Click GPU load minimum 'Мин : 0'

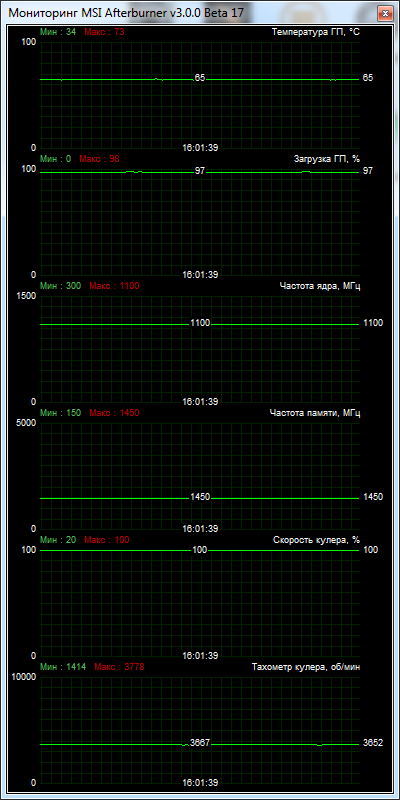(x=55, y=159)
